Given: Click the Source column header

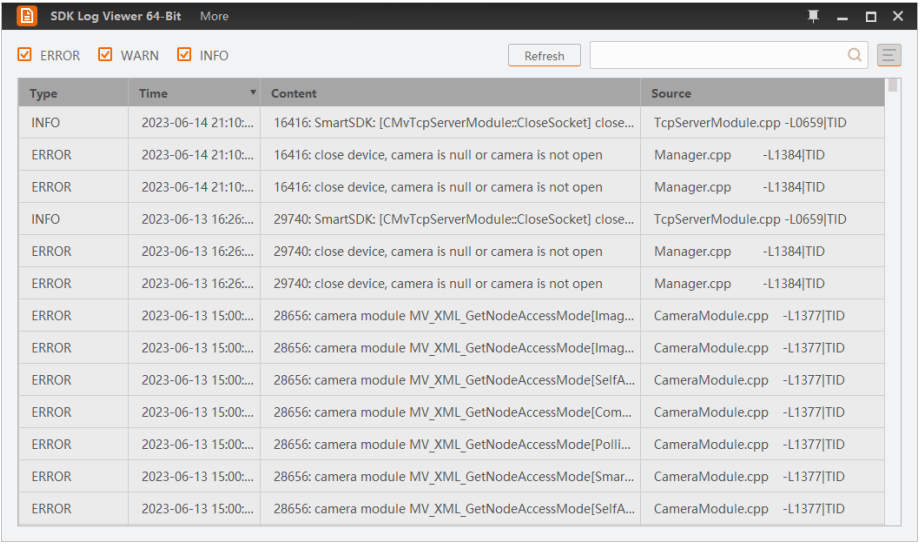Looking at the screenshot, I should tap(763, 93).
